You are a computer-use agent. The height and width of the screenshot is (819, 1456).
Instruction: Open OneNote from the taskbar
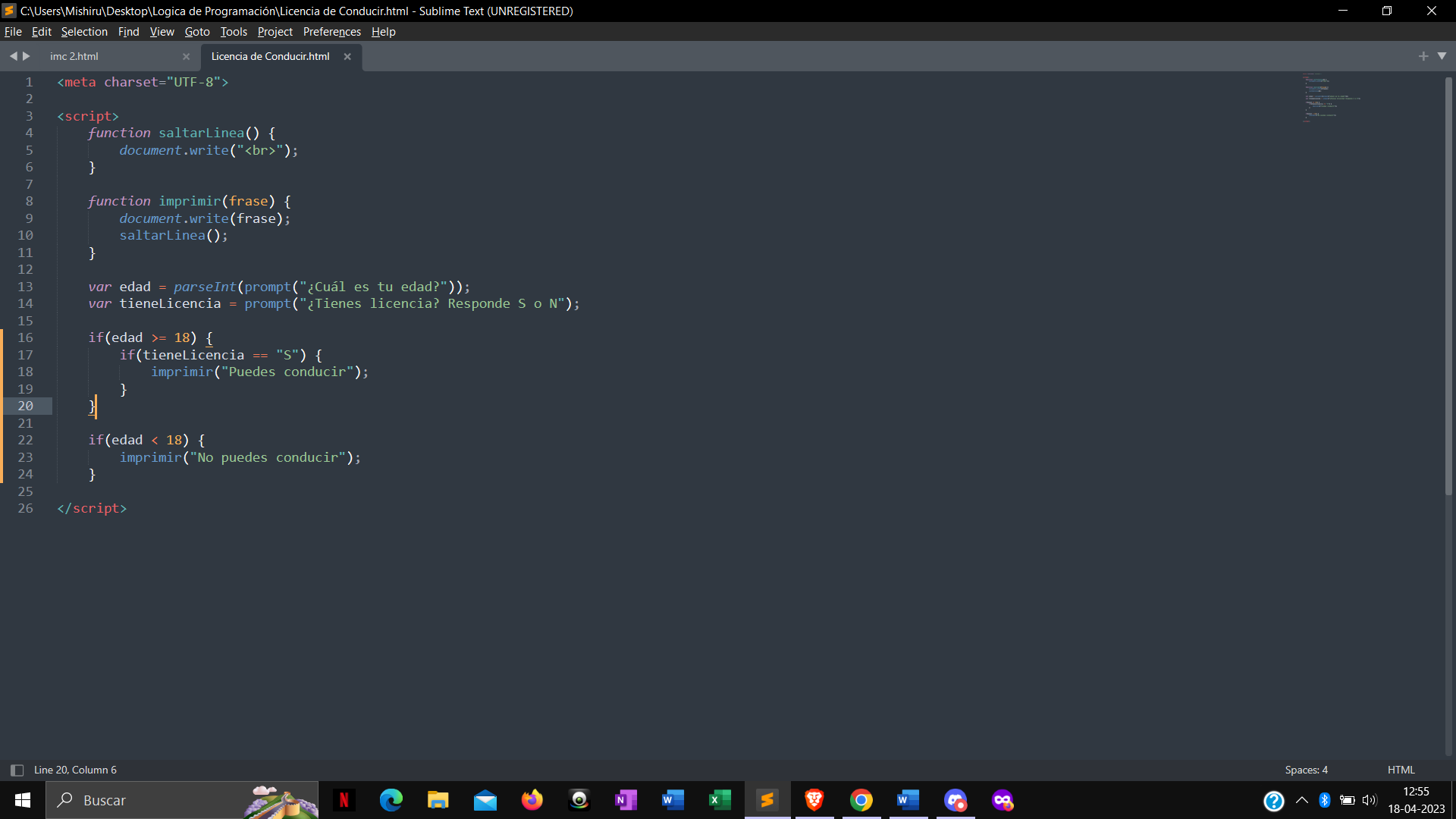[626, 800]
